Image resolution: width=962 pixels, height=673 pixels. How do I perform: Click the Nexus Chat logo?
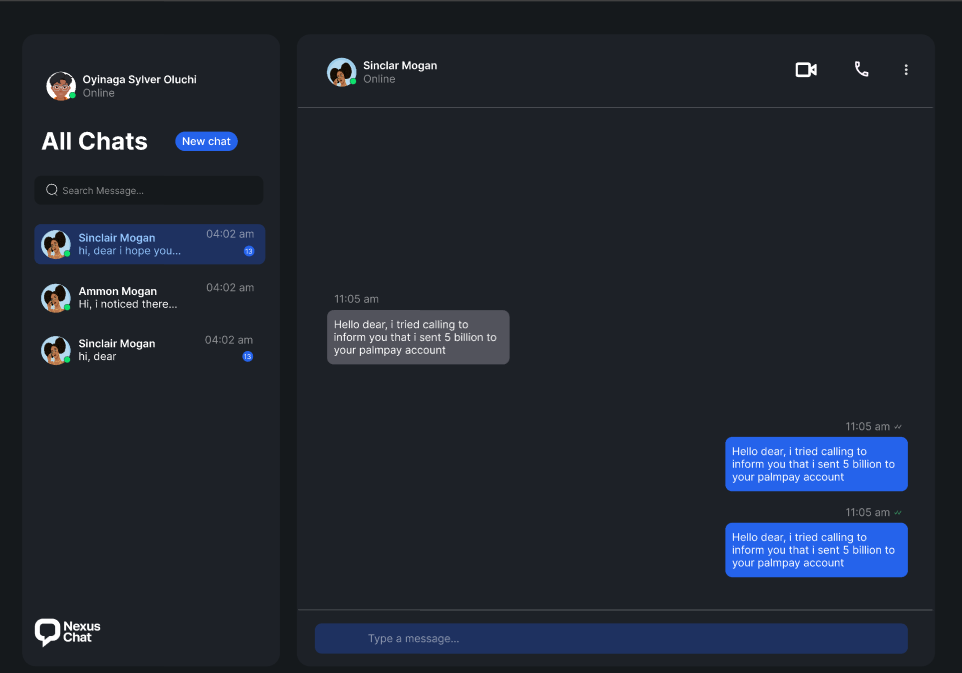click(66, 632)
